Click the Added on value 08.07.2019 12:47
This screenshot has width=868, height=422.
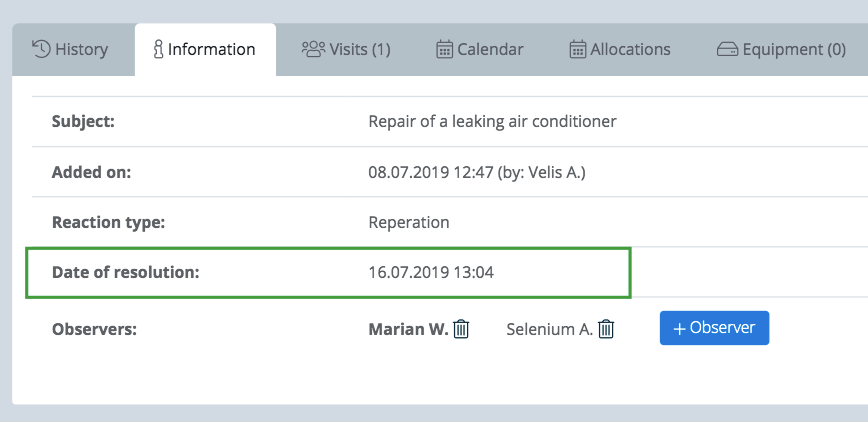pyautogui.click(x=431, y=173)
